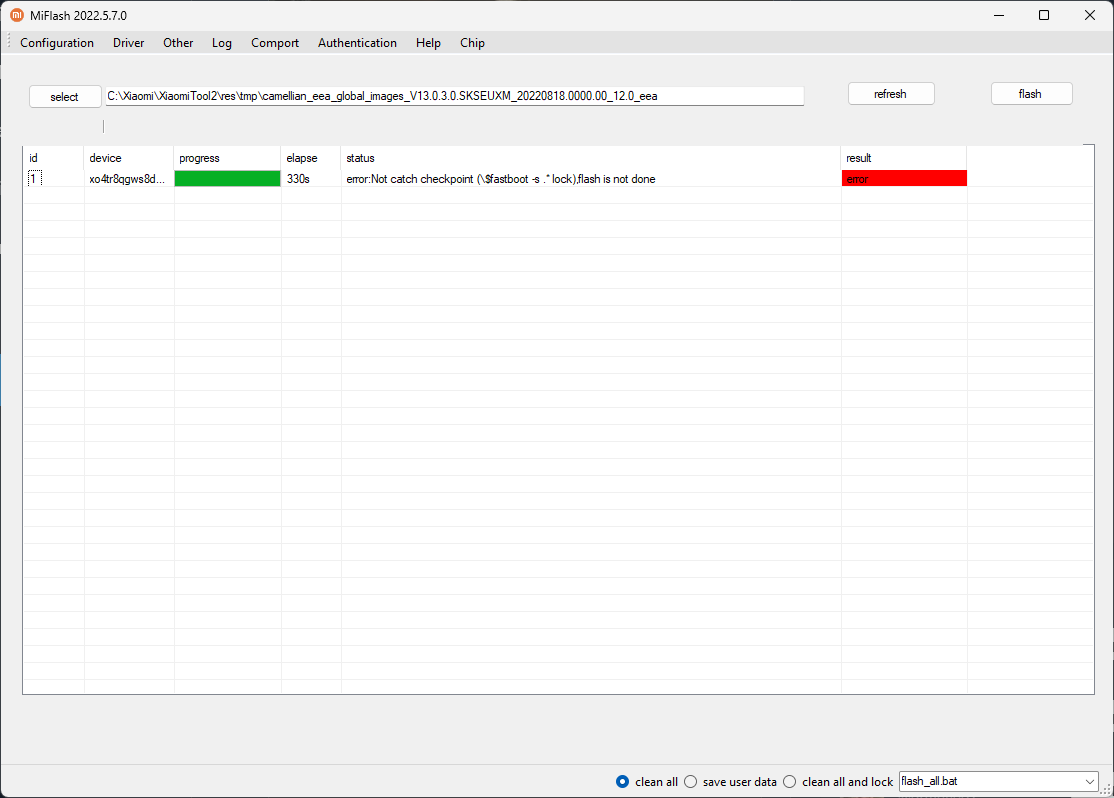Click the green progress bar in row 1
Image resolution: width=1114 pixels, height=798 pixels.
(x=227, y=179)
